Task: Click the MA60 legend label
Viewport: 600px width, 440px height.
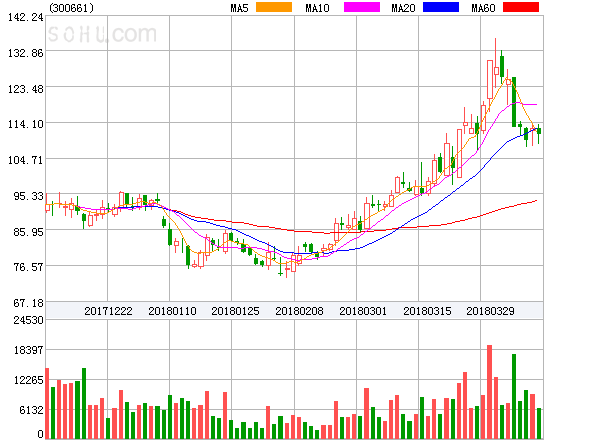Action: [x=483, y=8]
